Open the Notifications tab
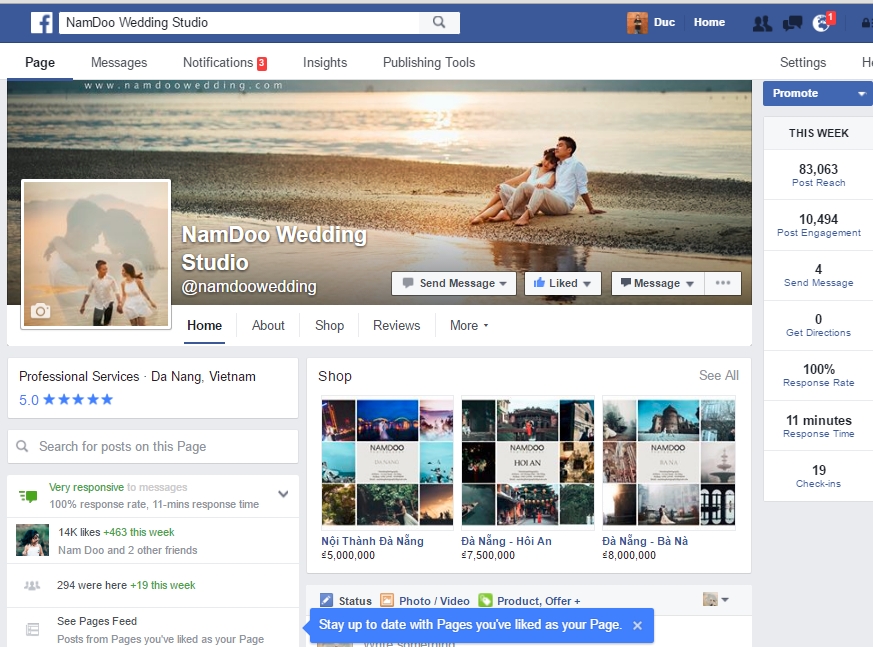This screenshot has width=873, height=647. click(x=225, y=62)
